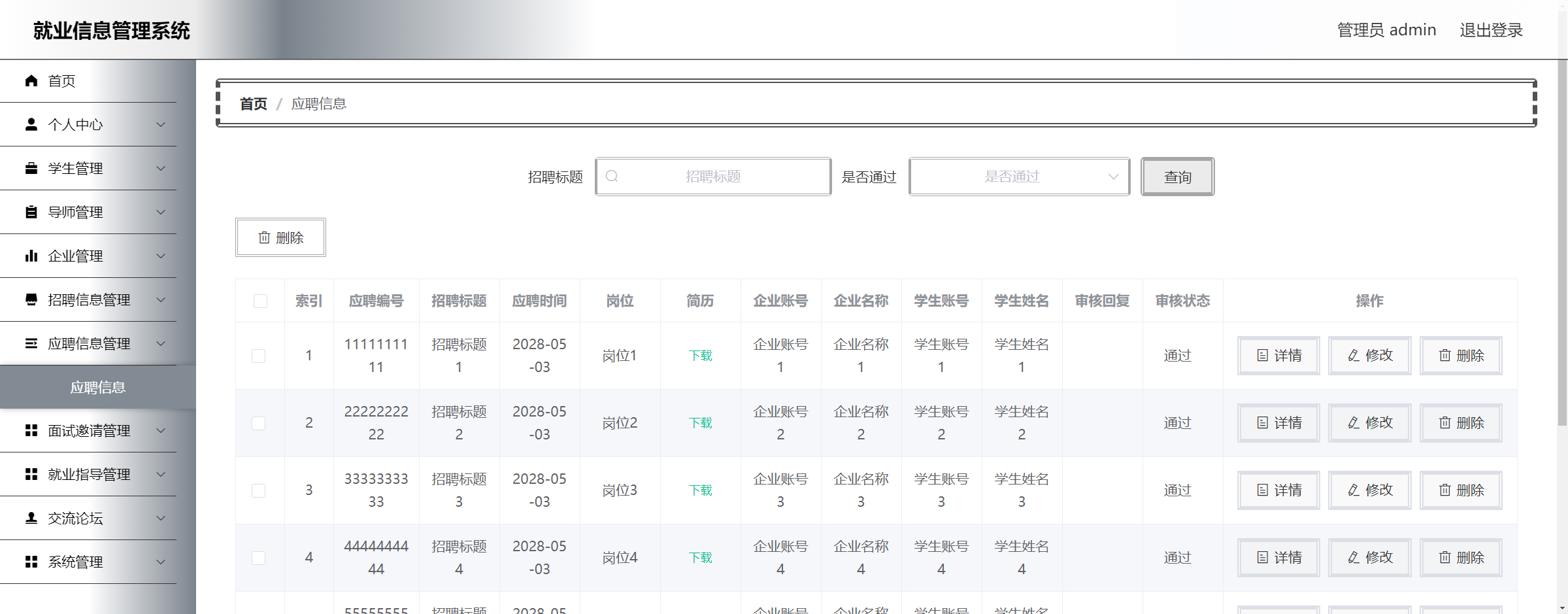Viewport: 1568px width, 614px height.
Task: Toggle the select-all checkbox in the table header
Action: pyautogui.click(x=260, y=301)
